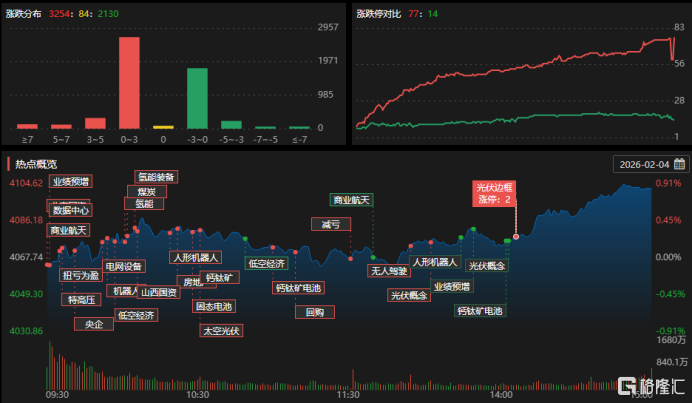The height and width of the screenshot is (403, 692).
Task: Click the 格隆汇 logo watermark
Action: click(x=651, y=386)
